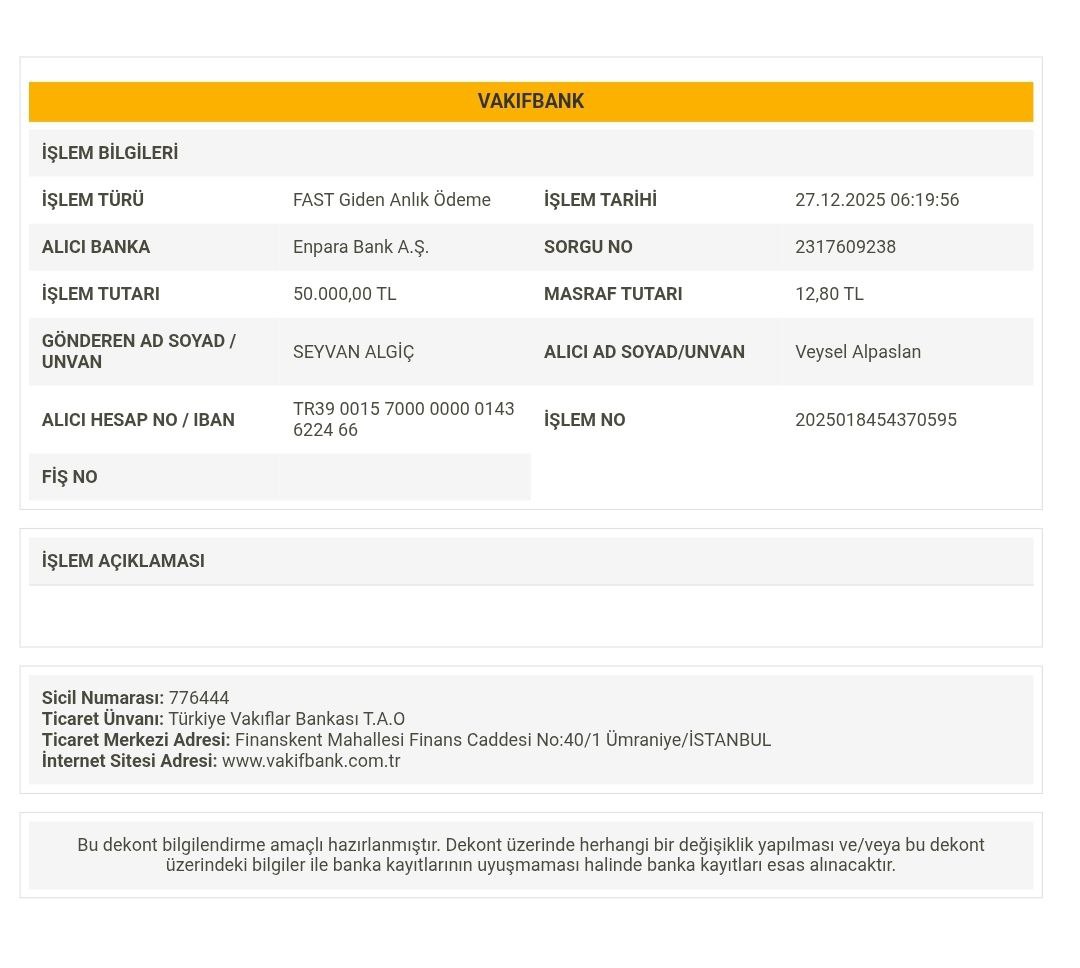Click the İŞLEM AÇIKLAMASI heading
Screen dimensions: 1080x968
[123, 561]
